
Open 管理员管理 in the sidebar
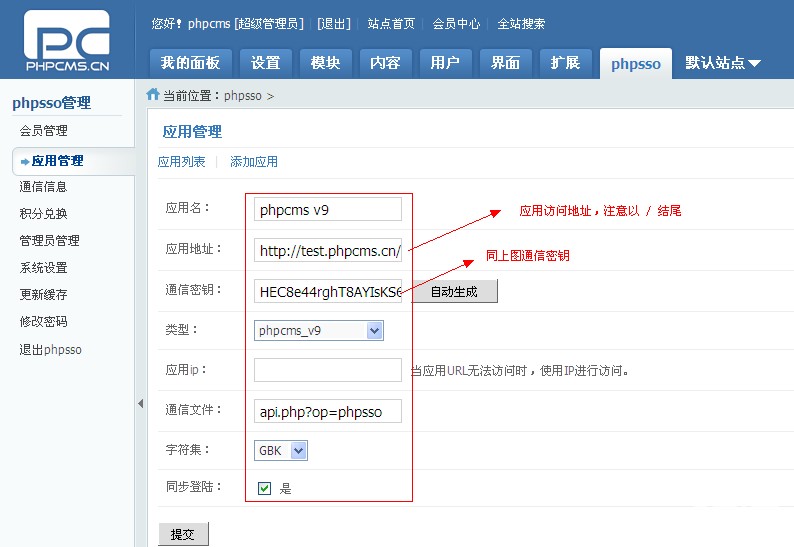pyautogui.click(x=50, y=241)
